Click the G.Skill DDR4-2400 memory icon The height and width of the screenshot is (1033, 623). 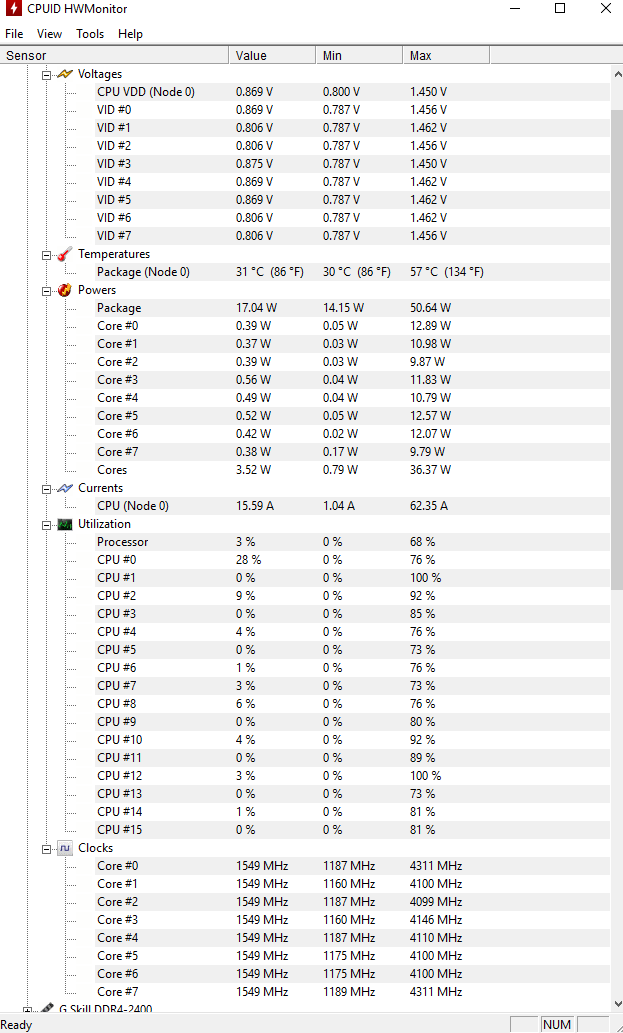coord(46,1009)
